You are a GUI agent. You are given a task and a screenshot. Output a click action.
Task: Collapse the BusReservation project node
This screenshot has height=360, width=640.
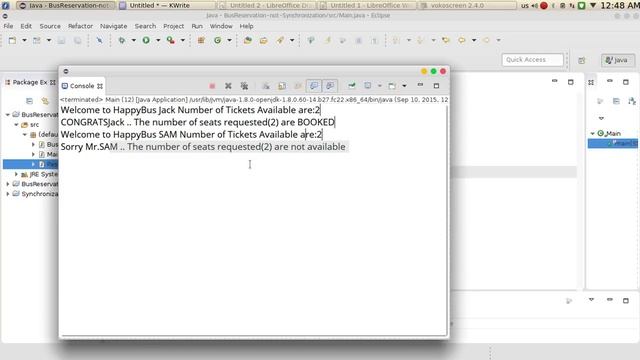point(8,115)
